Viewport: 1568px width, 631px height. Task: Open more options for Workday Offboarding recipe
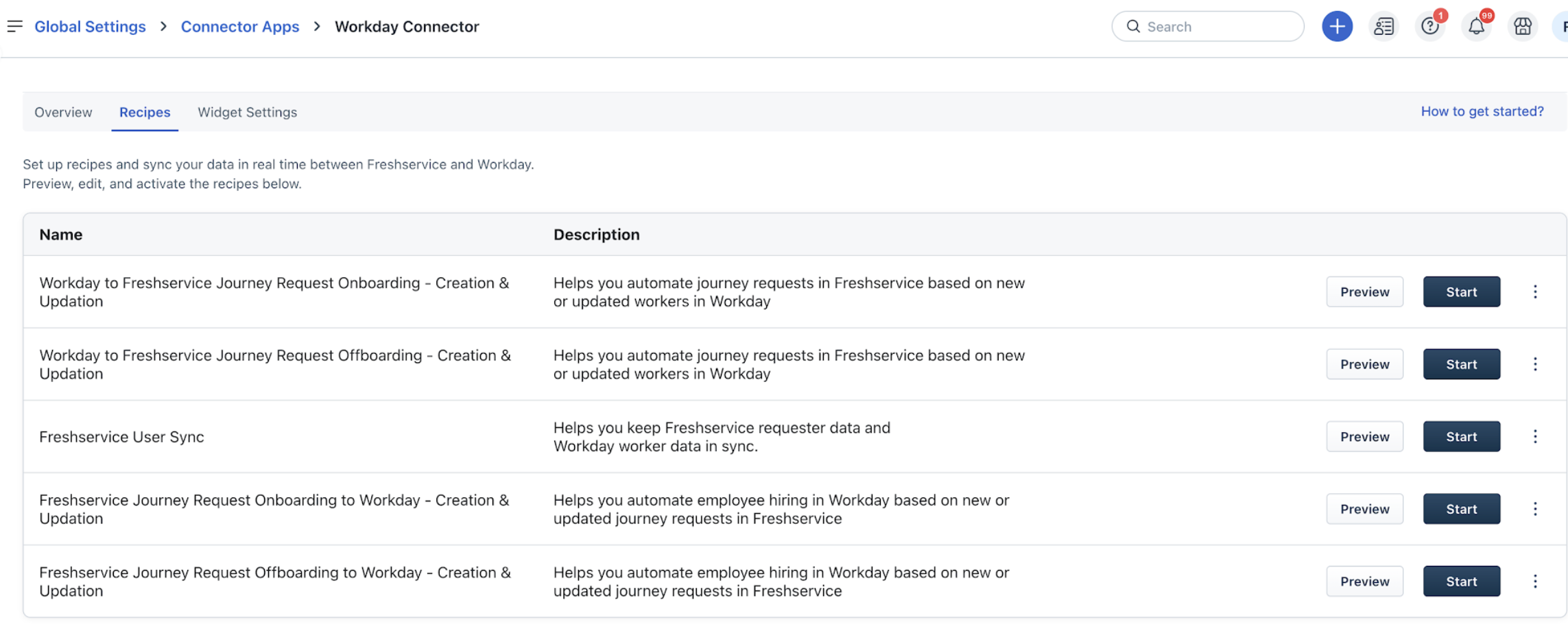1535,364
